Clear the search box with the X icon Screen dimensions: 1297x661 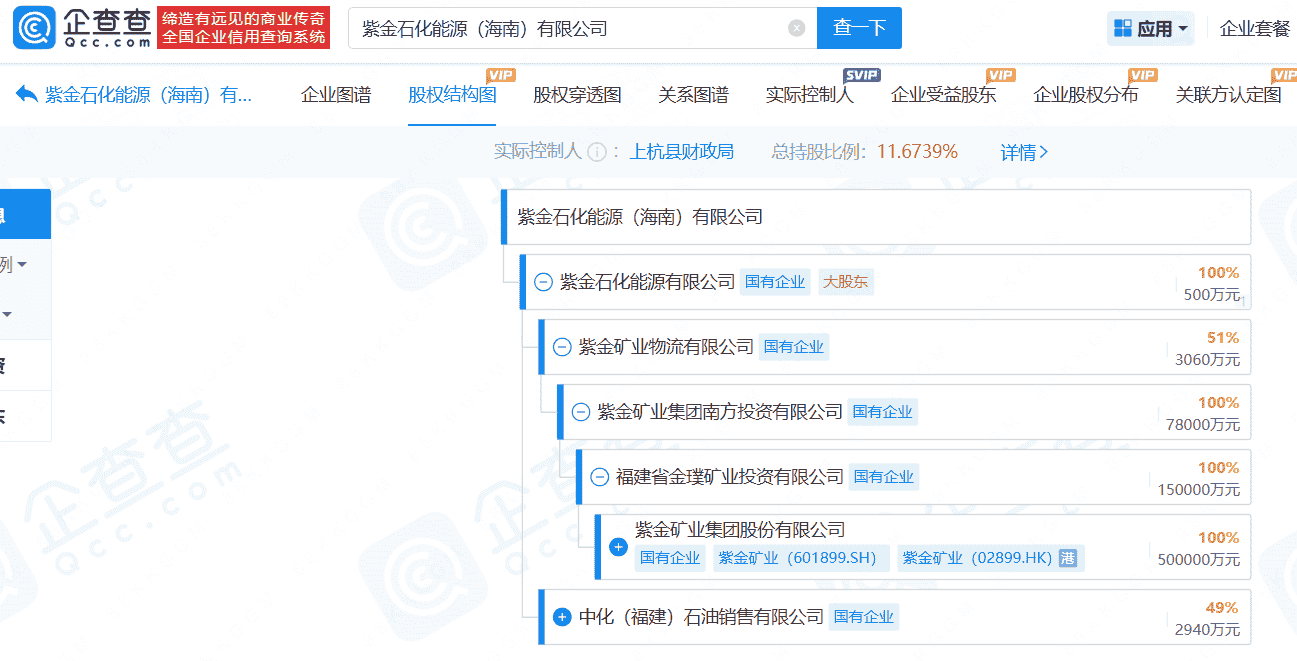796,28
